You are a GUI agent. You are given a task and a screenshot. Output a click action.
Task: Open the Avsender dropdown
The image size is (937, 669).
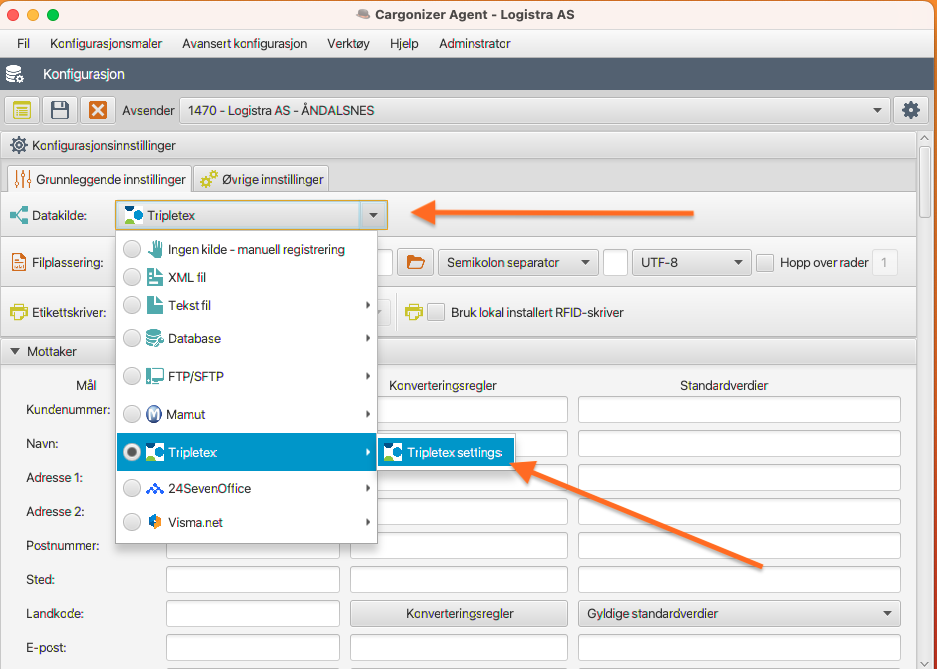(x=535, y=111)
